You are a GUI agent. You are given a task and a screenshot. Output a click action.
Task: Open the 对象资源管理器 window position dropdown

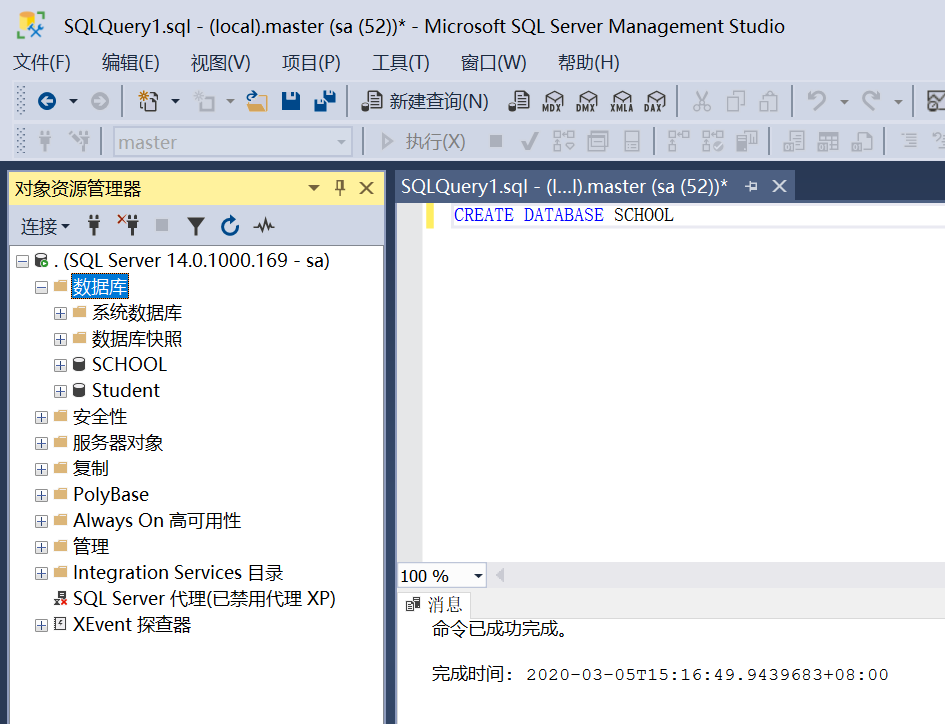313,188
